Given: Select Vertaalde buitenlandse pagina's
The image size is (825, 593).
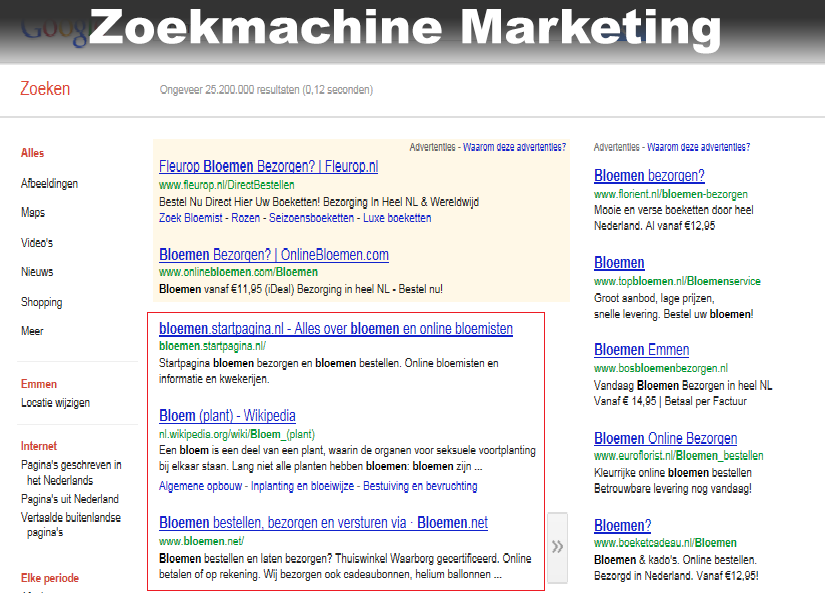Looking at the screenshot, I should pos(71,525).
